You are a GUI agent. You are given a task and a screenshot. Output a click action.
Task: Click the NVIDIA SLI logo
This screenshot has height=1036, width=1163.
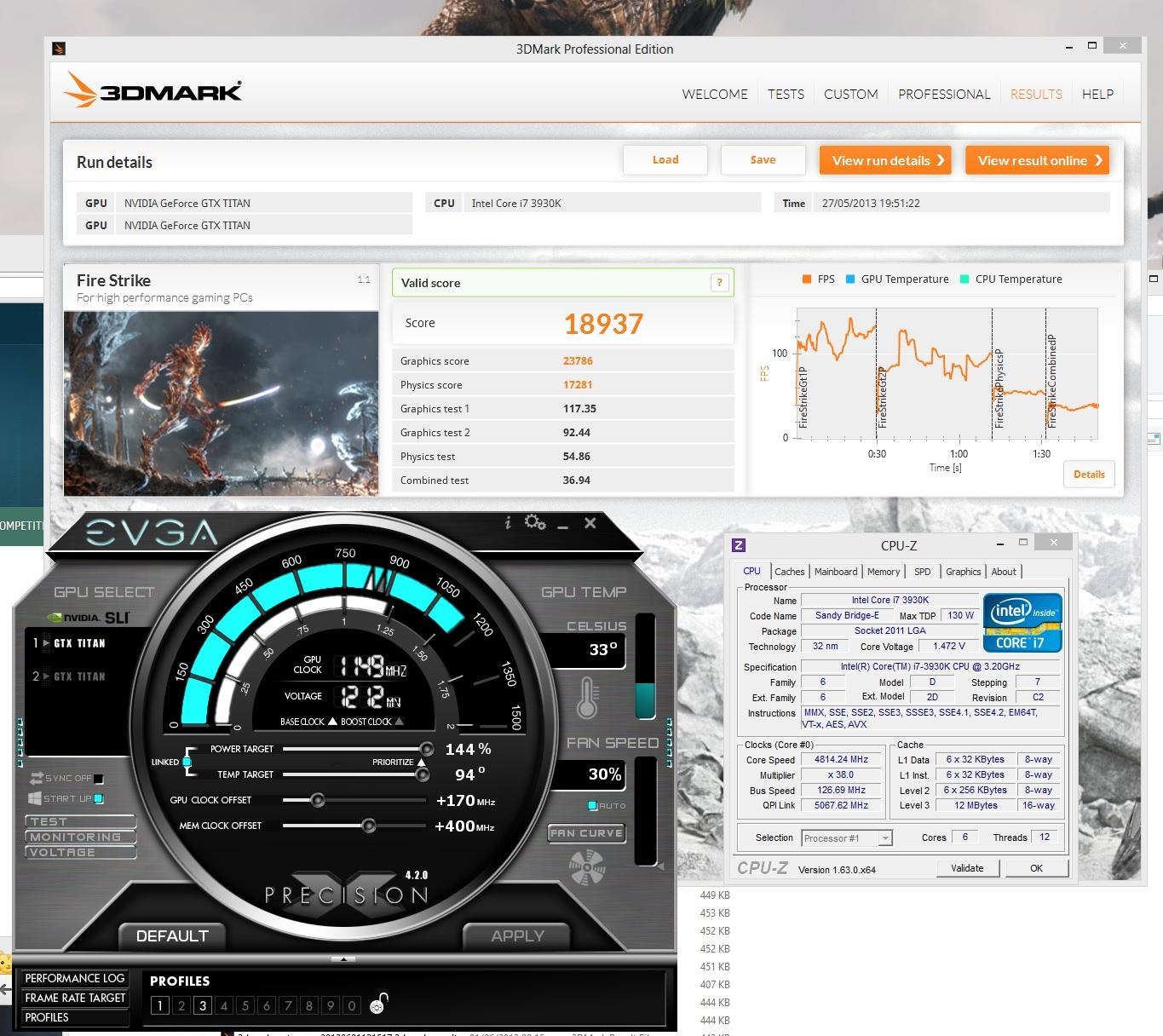tap(88, 618)
